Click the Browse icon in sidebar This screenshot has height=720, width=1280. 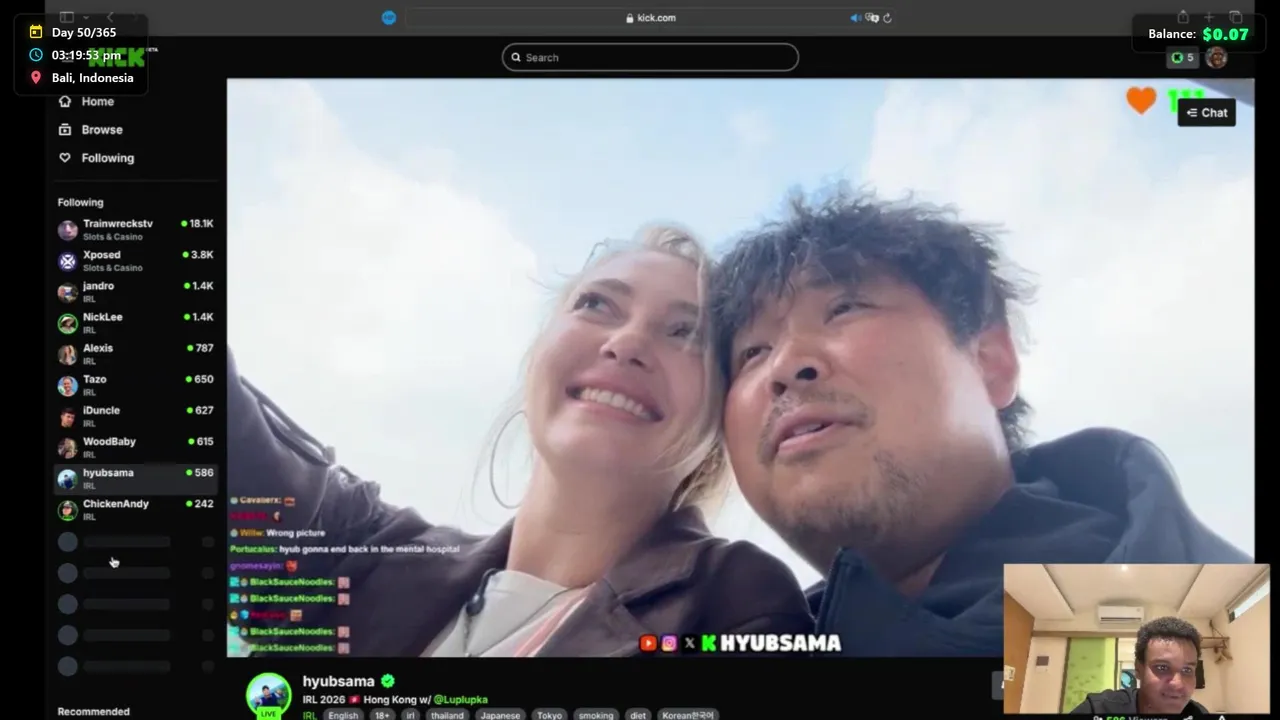point(65,129)
